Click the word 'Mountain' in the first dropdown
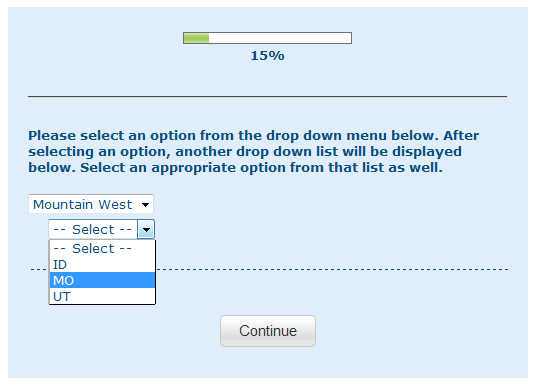The height and width of the screenshot is (386, 535). point(63,204)
